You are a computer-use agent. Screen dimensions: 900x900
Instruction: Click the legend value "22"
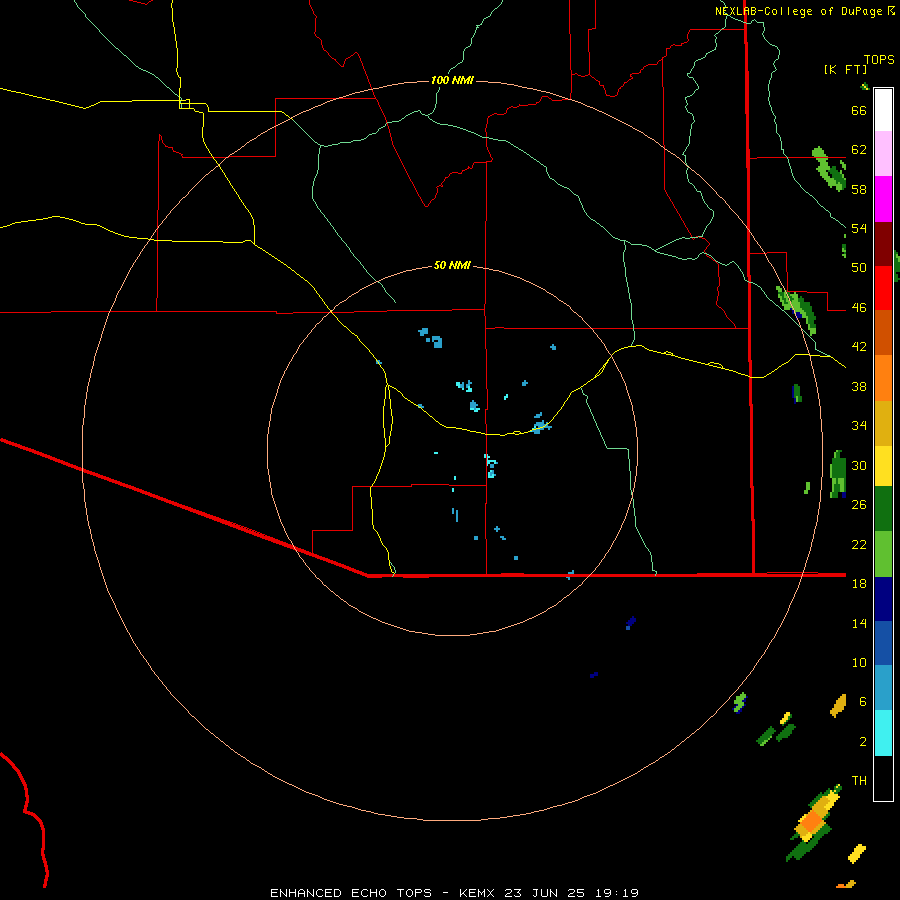click(x=859, y=544)
